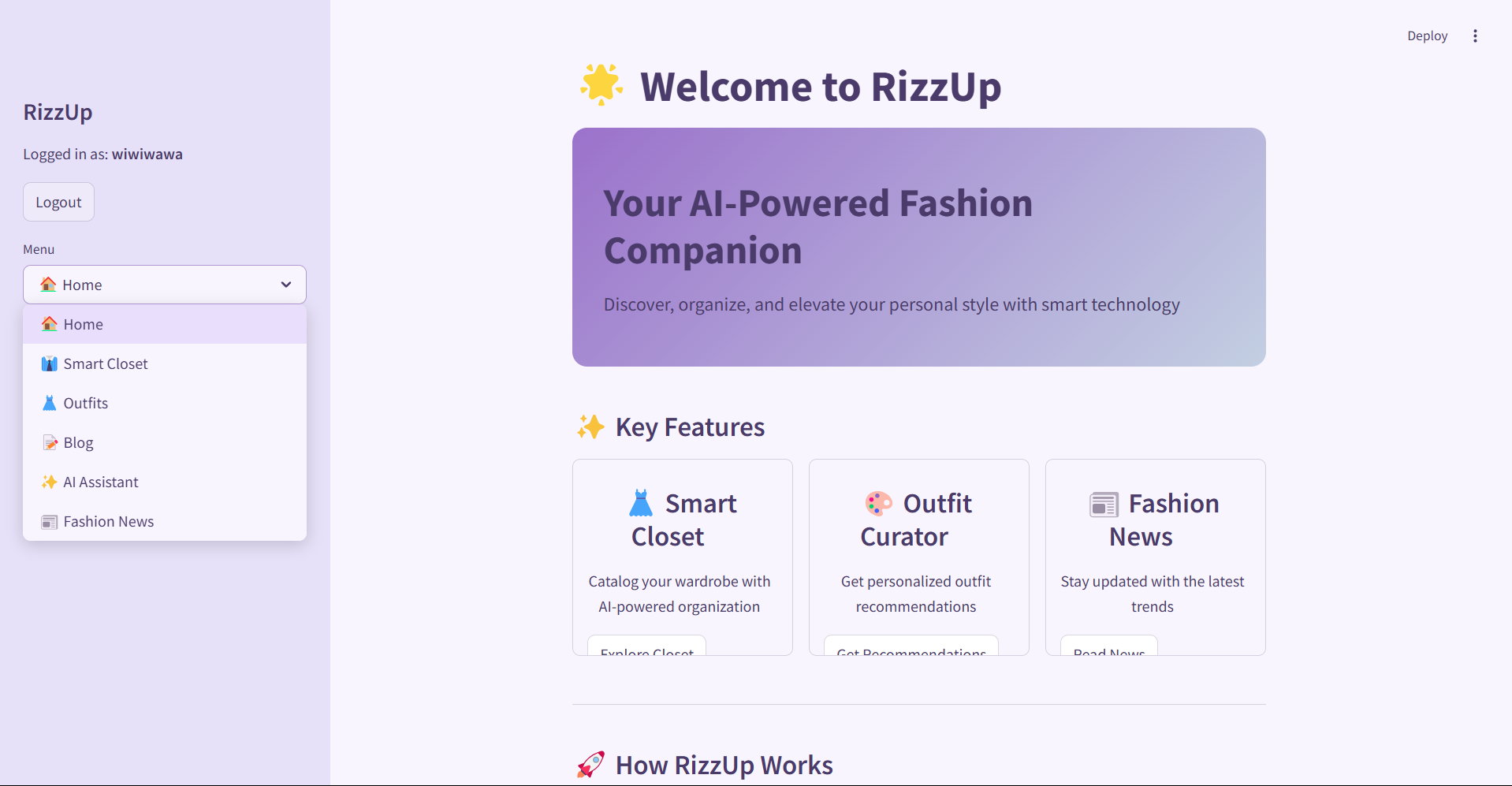Click the sparkles icon beside Key Features
The image size is (1512, 786).
pos(590,427)
